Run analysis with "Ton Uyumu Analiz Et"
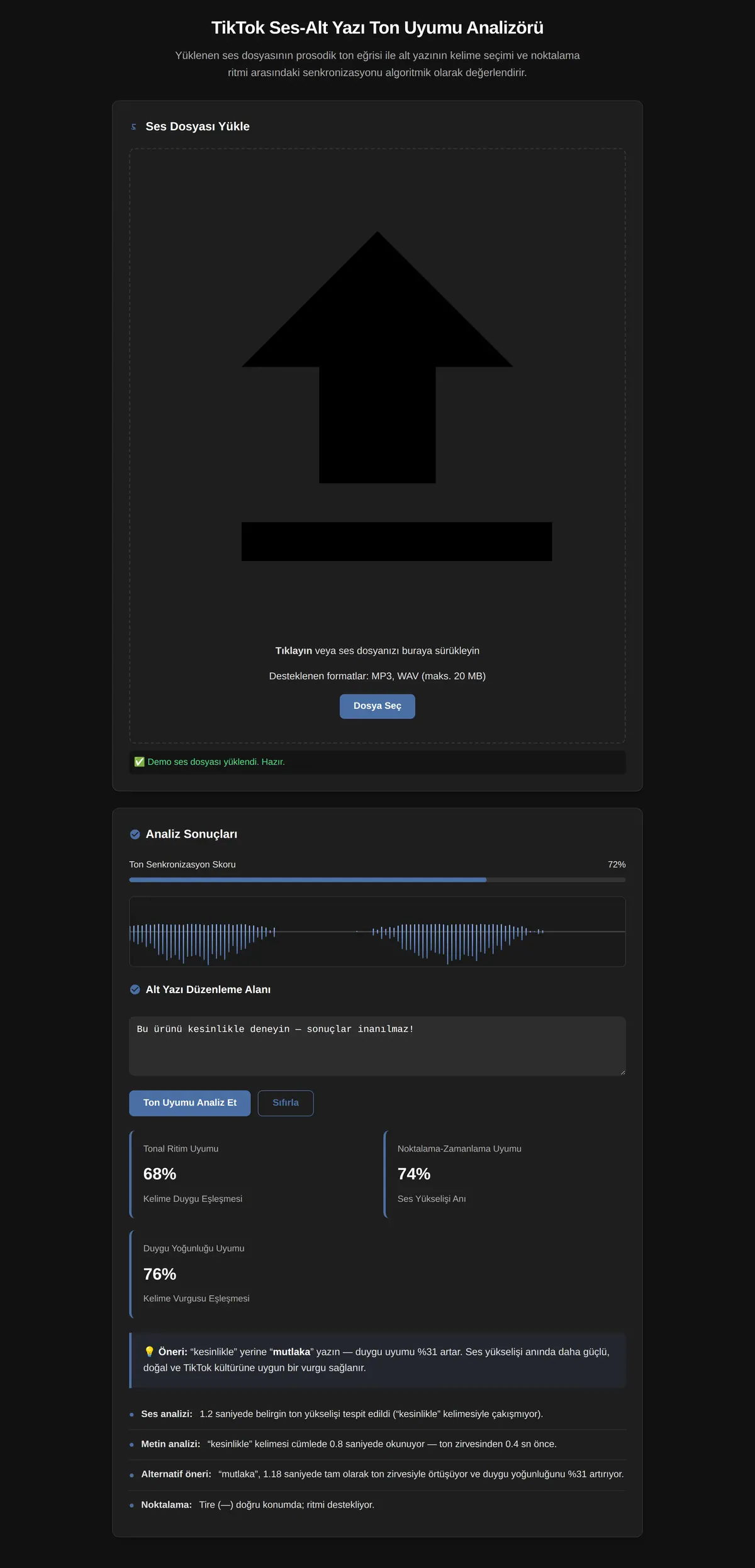The height and width of the screenshot is (1568, 755). point(190,1103)
